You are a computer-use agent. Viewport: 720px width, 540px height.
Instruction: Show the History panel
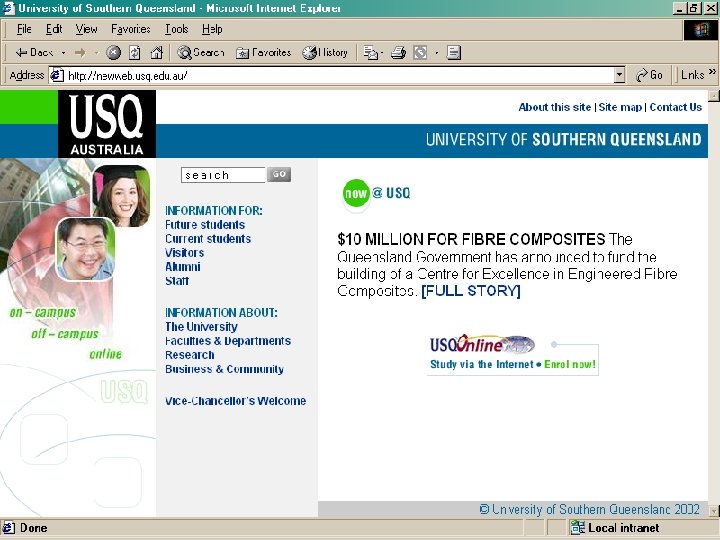coord(325,53)
